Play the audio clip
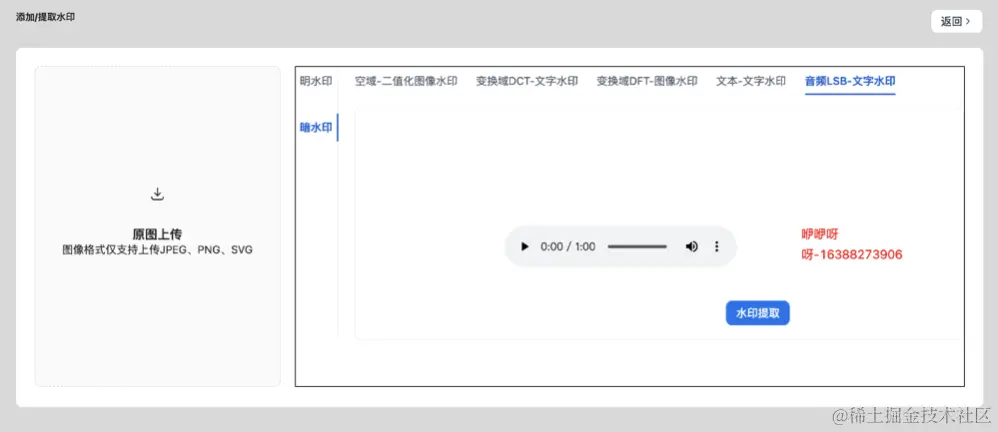The width and height of the screenshot is (998, 432). point(524,246)
